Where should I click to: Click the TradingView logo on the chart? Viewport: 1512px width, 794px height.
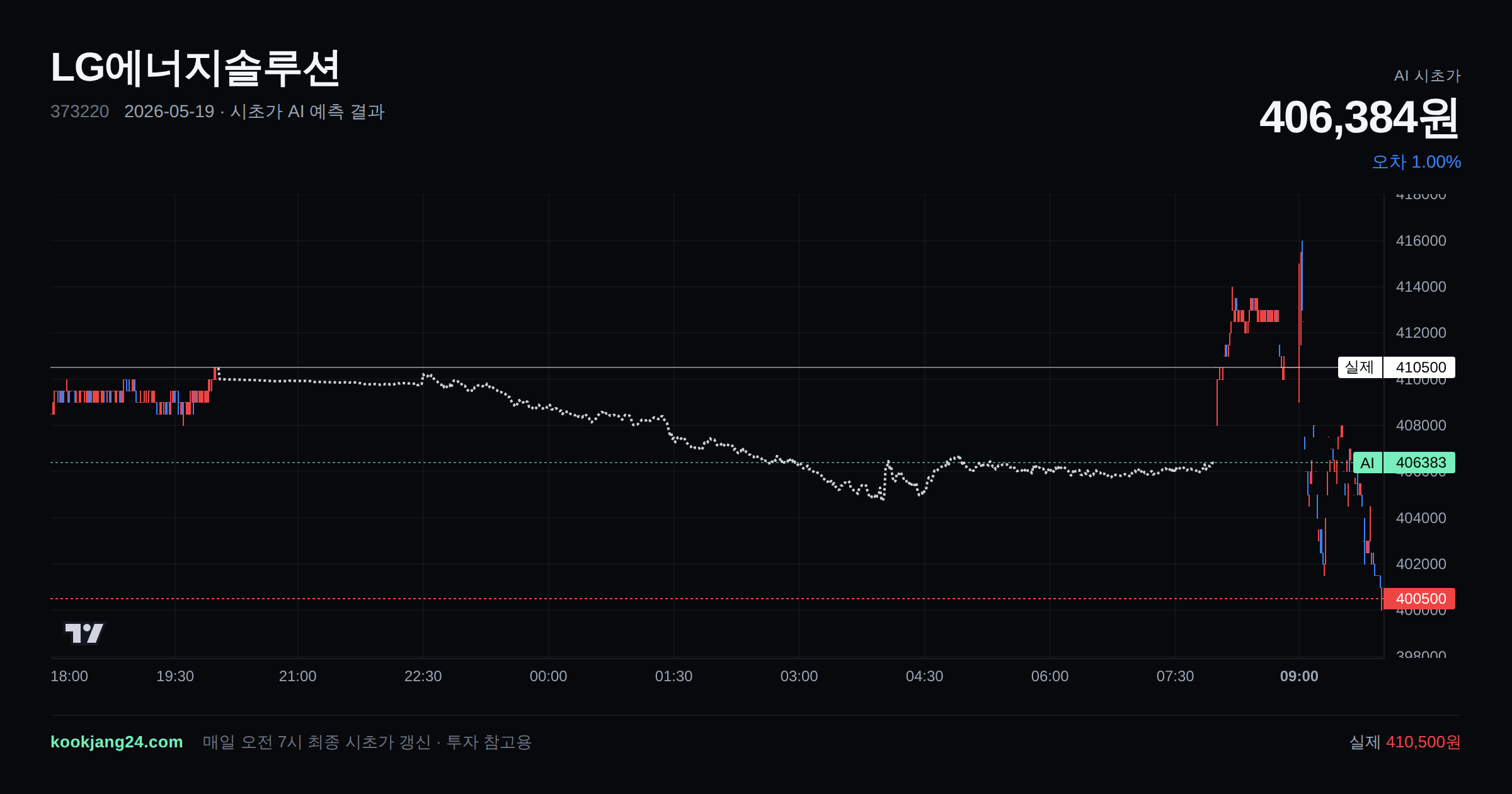84,633
